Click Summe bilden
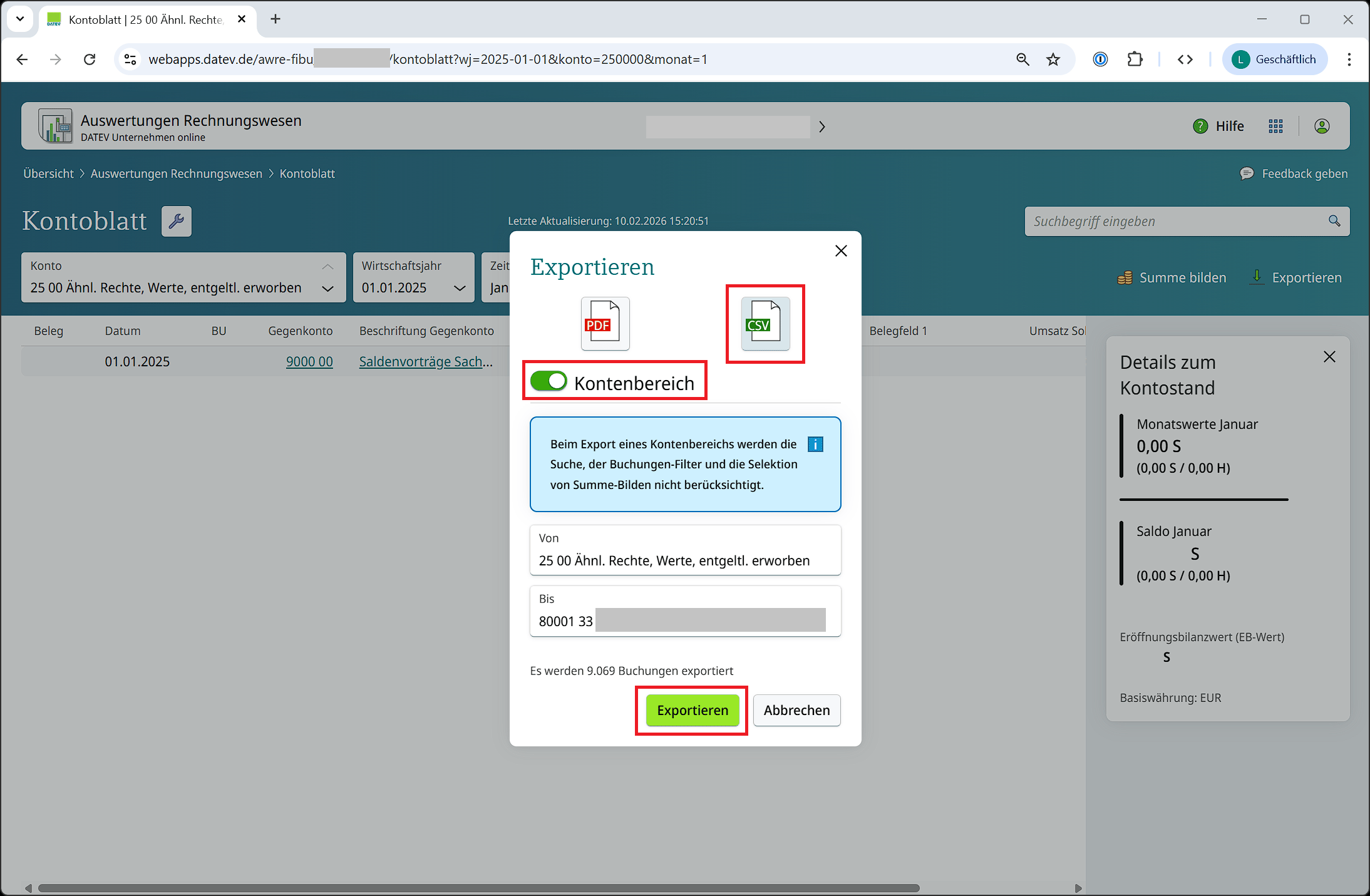1370x896 pixels. (x=1172, y=277)
